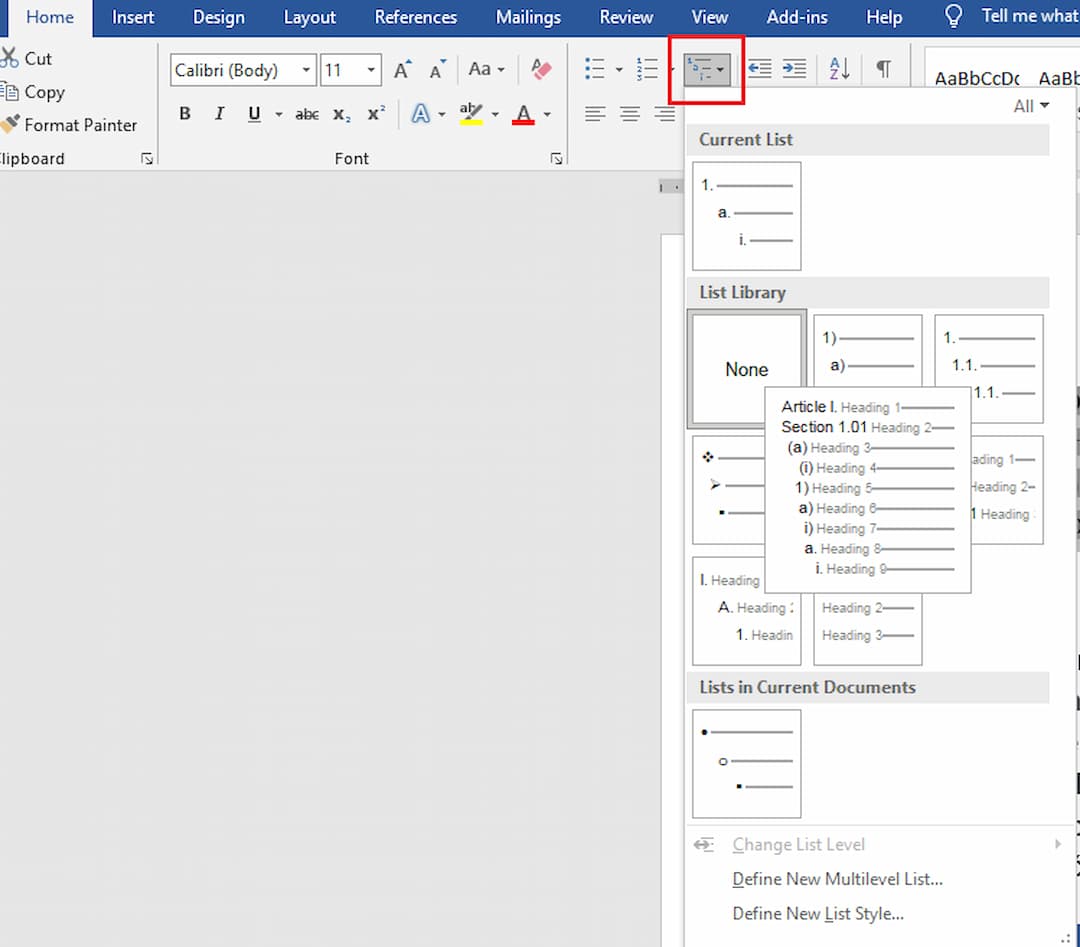Click the Copy icon
Viewport: 1080px width, 947px height.
[10, 91]
